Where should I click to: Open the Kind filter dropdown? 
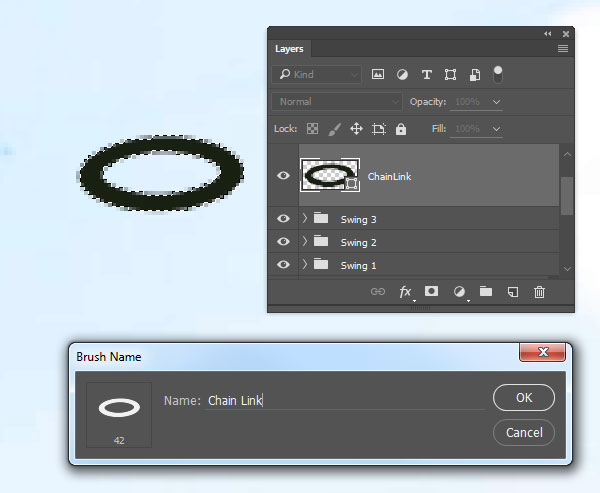[316, 75]
